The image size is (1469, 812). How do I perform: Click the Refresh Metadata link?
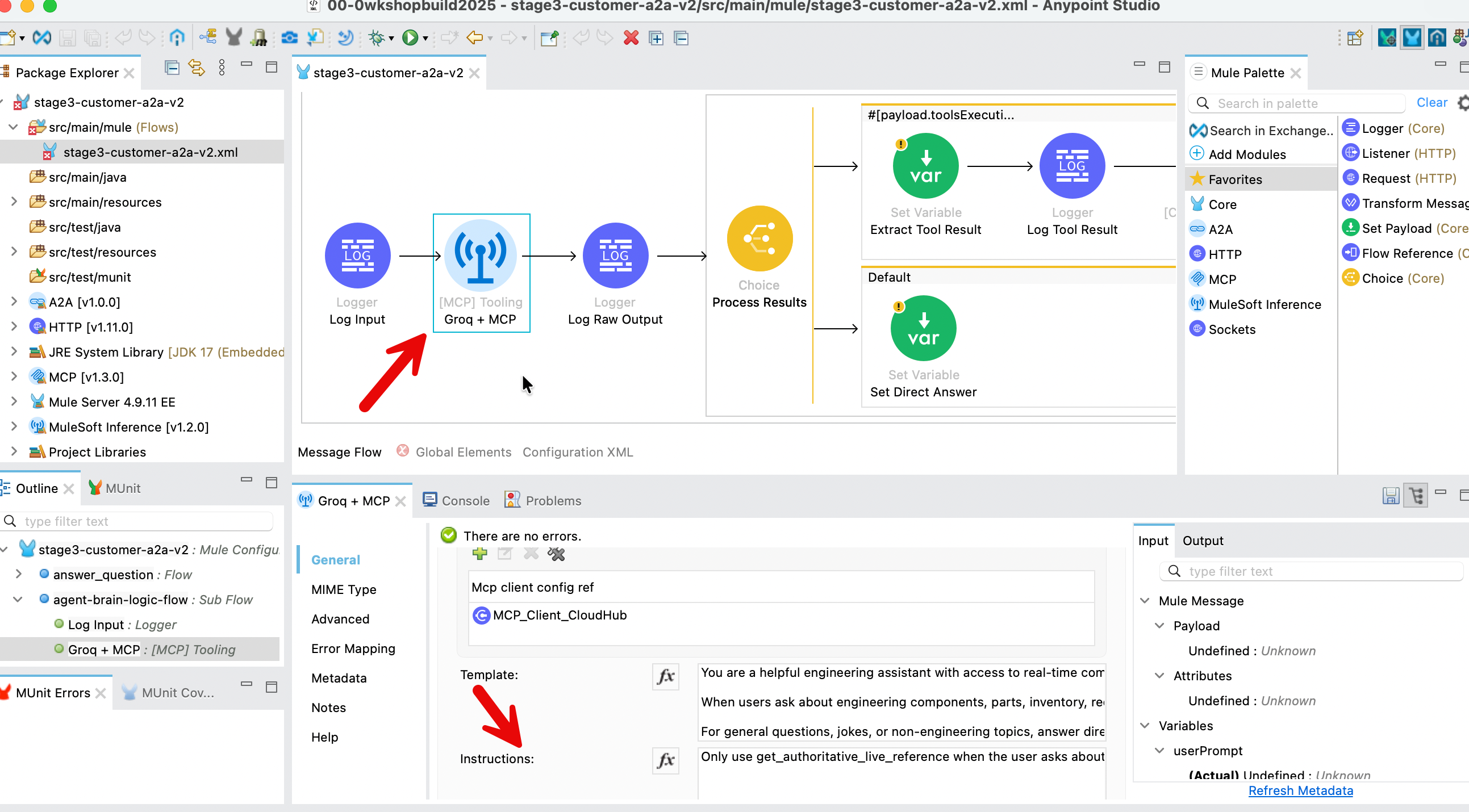[1301, 791]
